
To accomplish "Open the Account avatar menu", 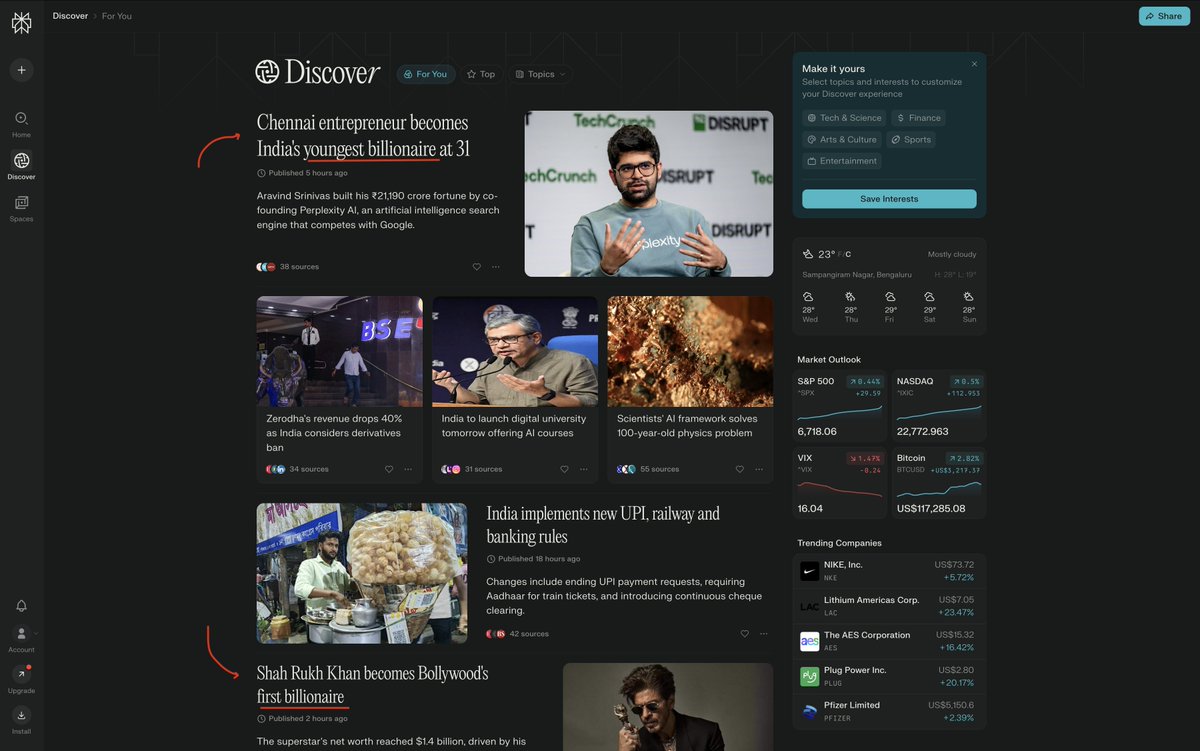I will click(x=21, y=634).
